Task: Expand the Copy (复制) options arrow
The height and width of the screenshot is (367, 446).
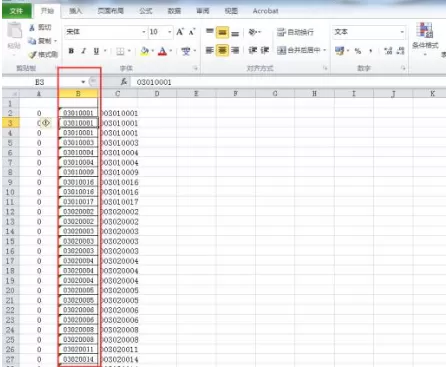Action: pyautogui.click(x=55, y=41)
